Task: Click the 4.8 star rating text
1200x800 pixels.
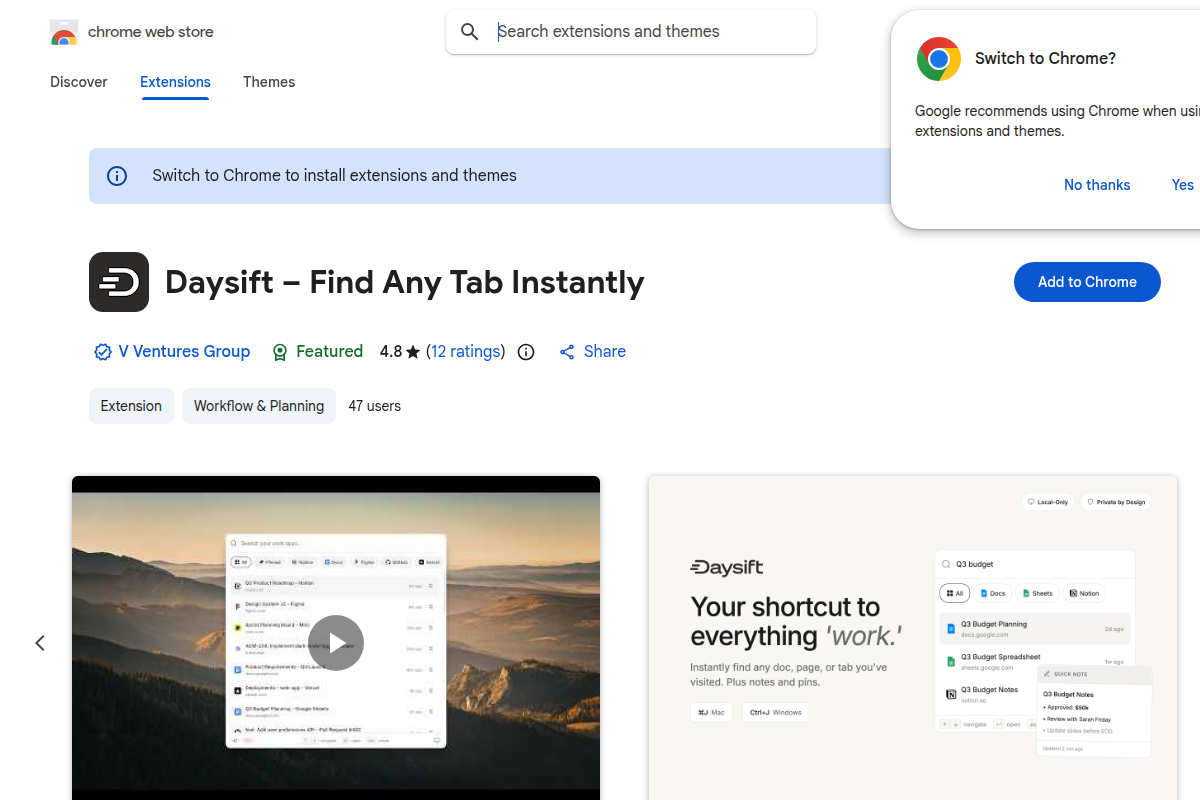Action: pos(400,352)
